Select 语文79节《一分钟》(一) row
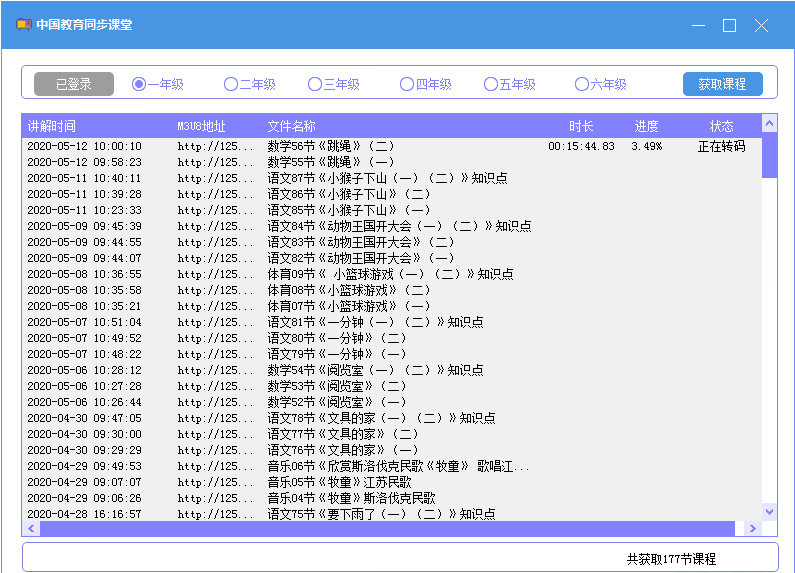This screenshot has height=573, width=795. pos(391,354)
